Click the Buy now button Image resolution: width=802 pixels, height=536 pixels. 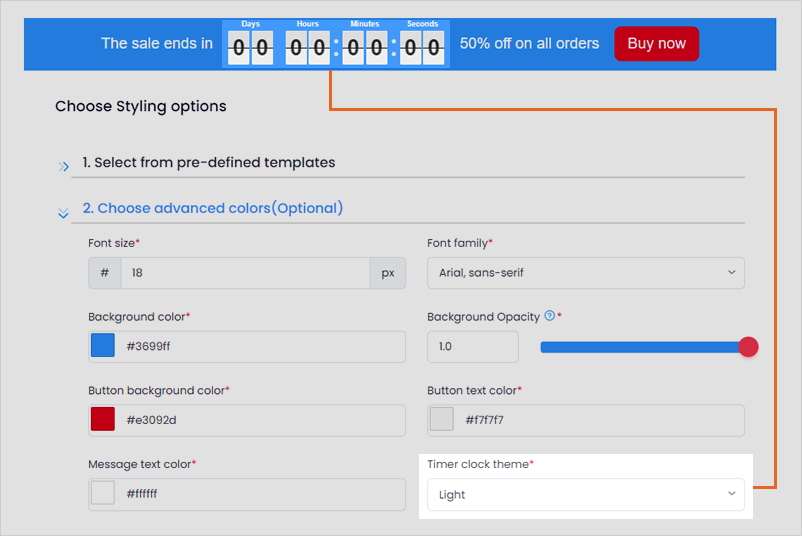coord(656,43)
